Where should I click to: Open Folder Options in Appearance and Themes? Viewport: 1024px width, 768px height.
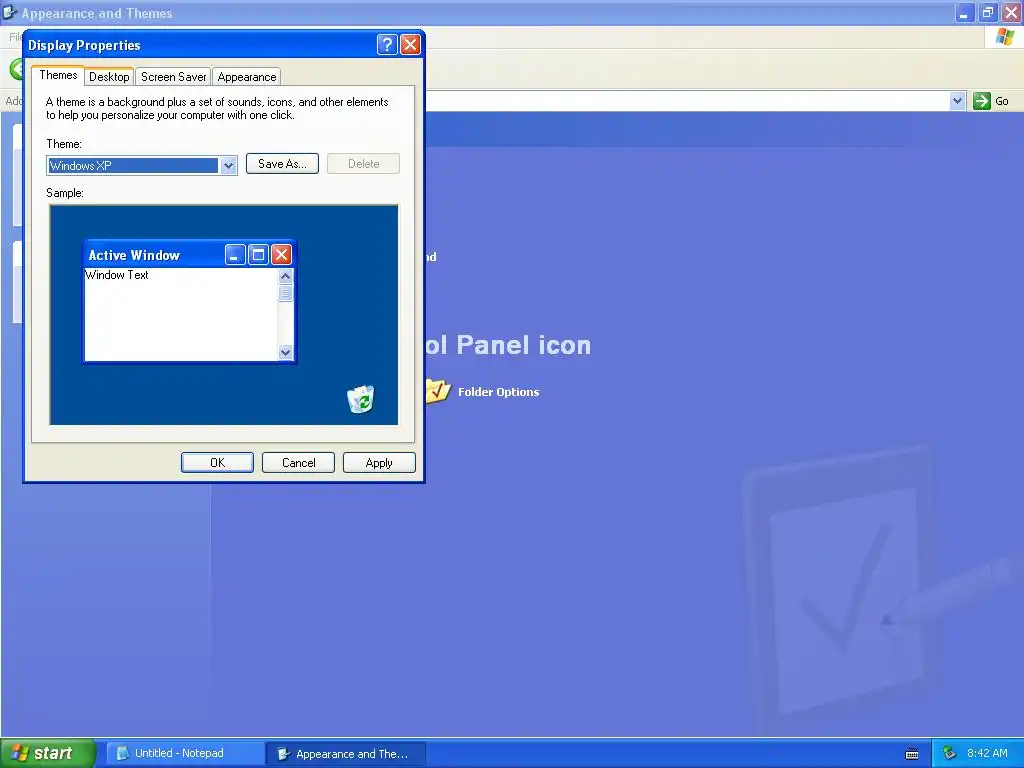498,392
